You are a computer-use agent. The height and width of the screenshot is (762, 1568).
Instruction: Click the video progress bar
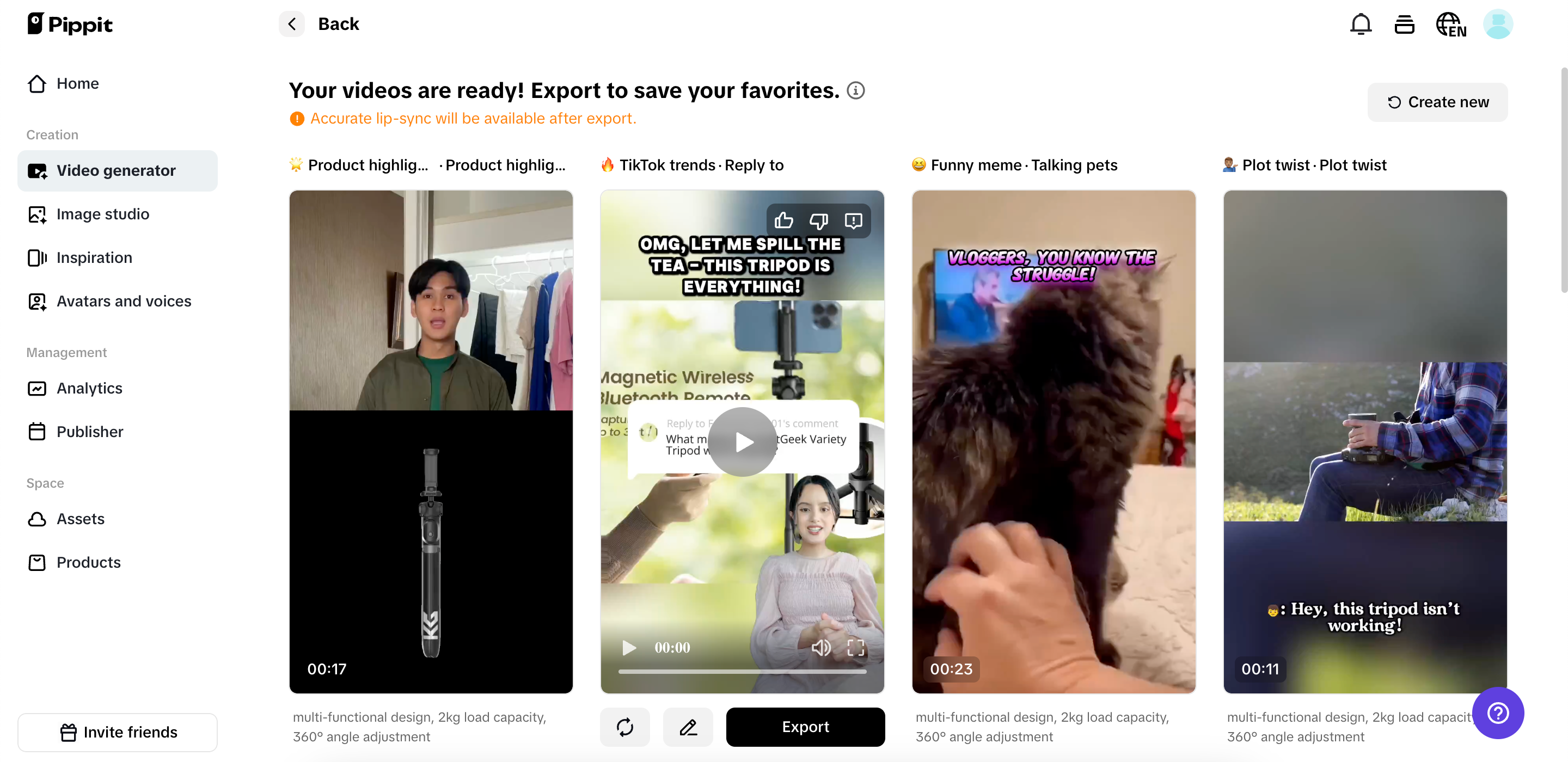click(x=742, y=672)
